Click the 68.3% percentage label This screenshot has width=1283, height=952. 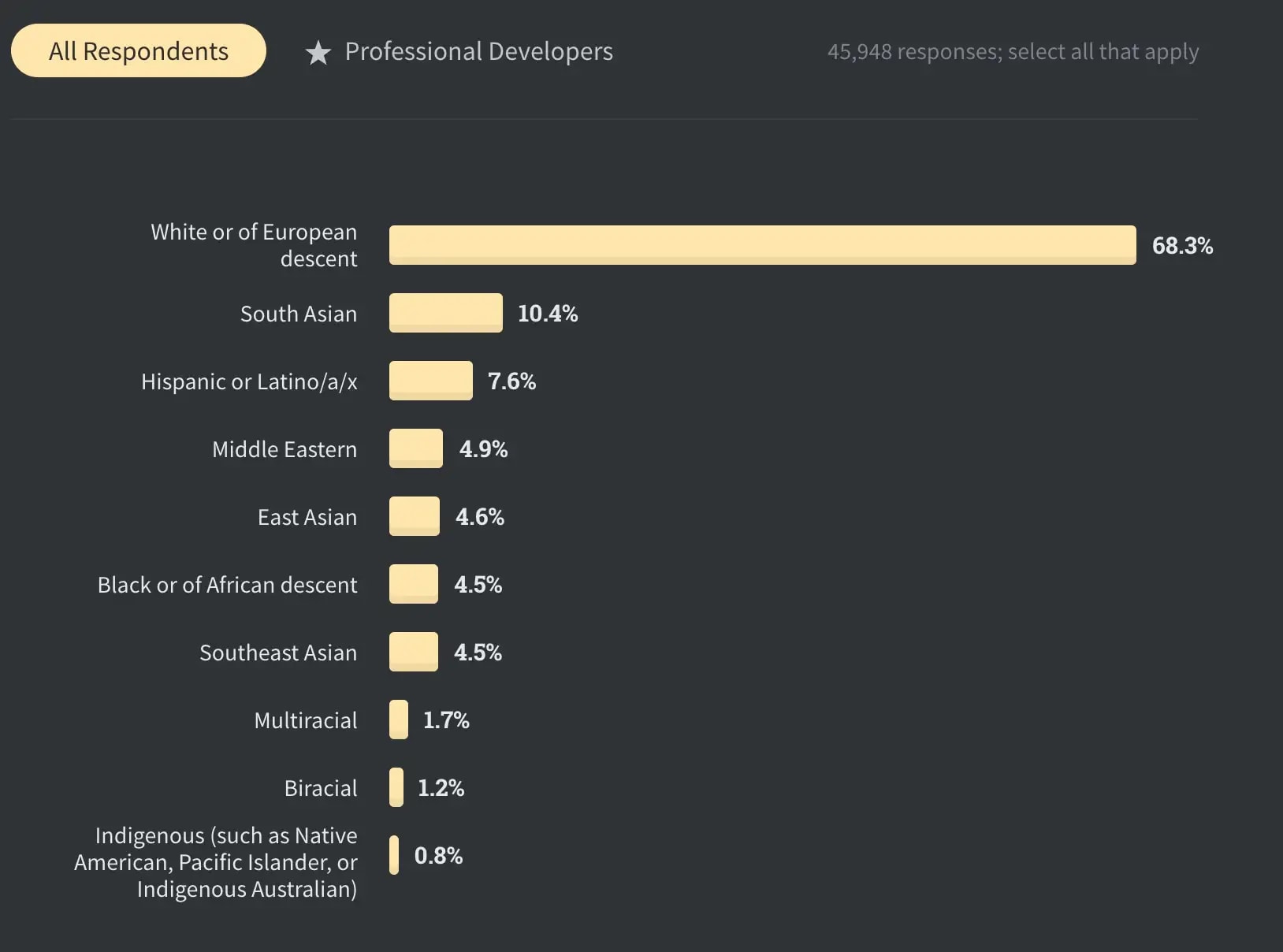pos(1183,245)
